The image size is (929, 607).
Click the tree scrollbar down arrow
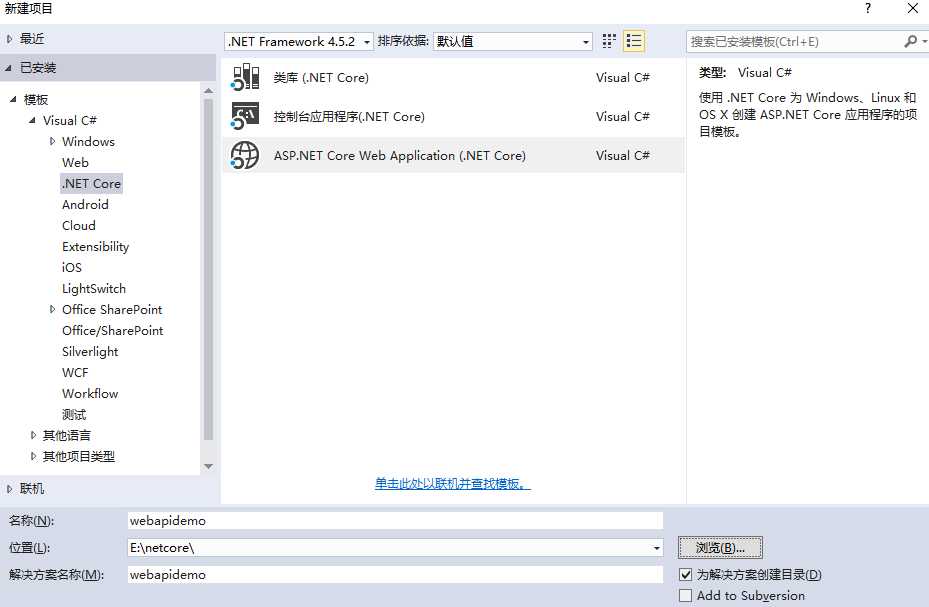pos(209,467)
